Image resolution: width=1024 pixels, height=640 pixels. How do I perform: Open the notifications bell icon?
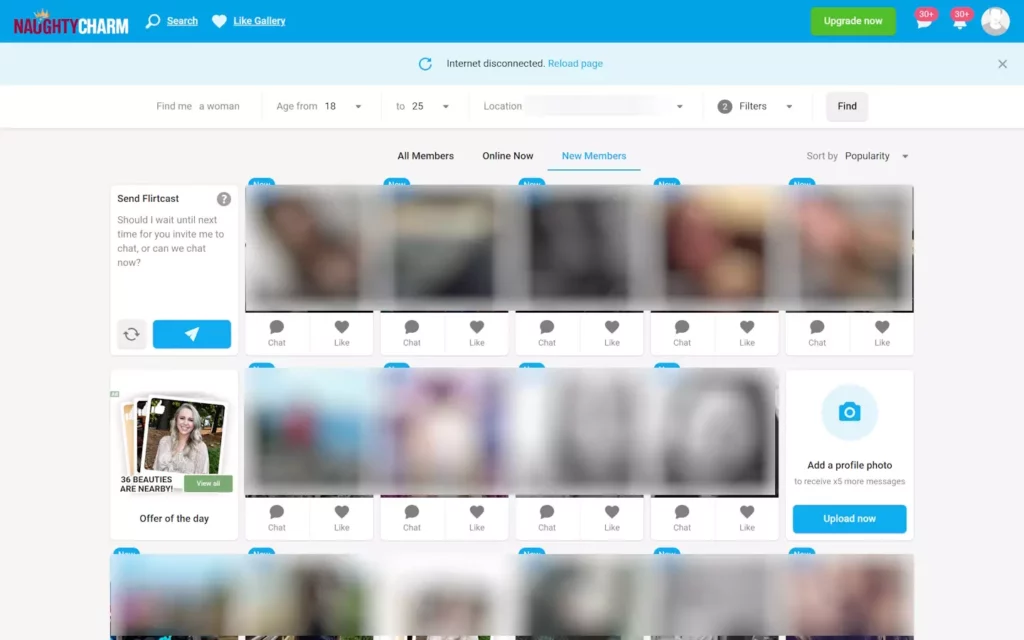(x=959, y=21)
